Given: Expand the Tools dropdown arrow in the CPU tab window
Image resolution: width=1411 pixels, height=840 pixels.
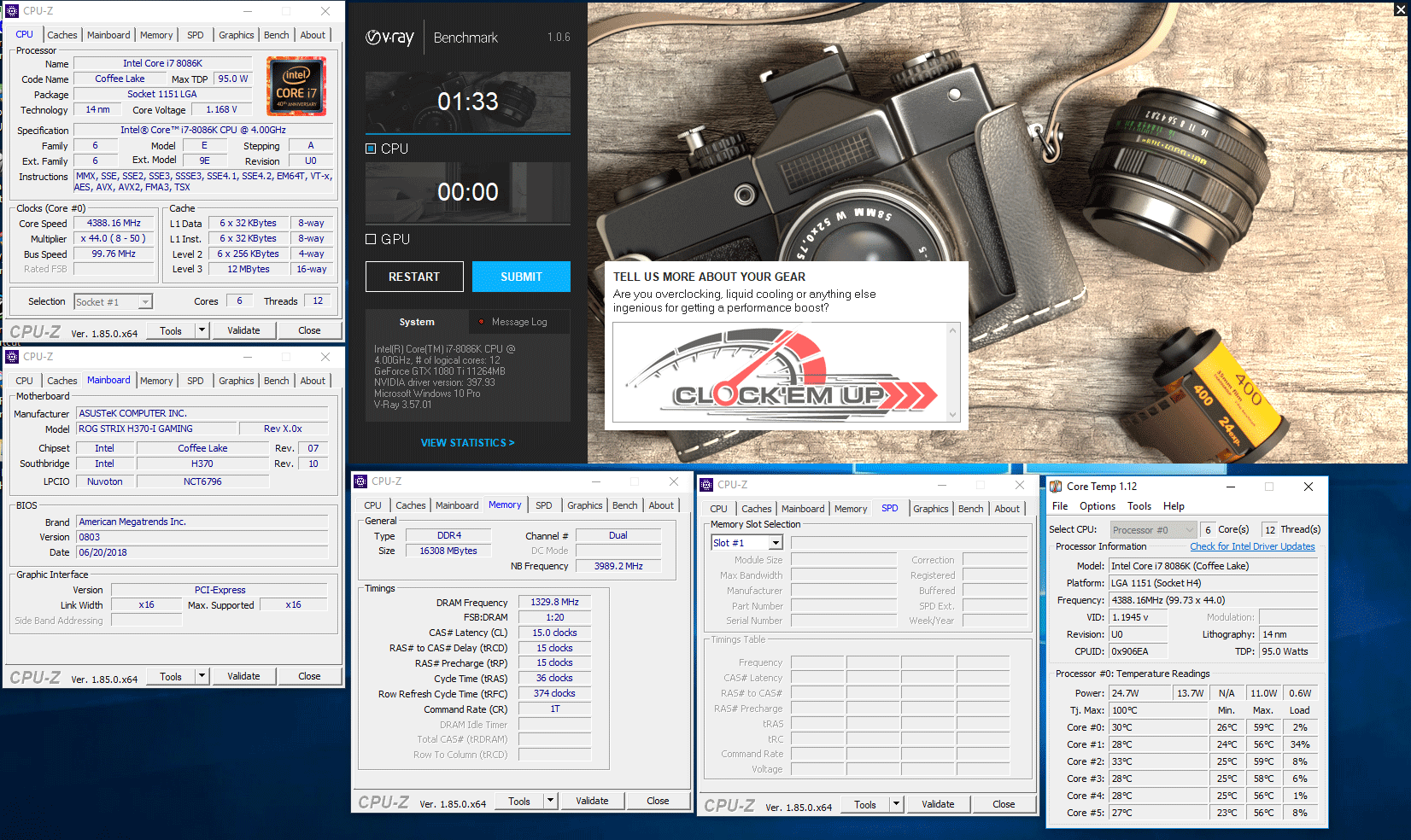Looking at the screenshot, I should (x=202, y=330).
